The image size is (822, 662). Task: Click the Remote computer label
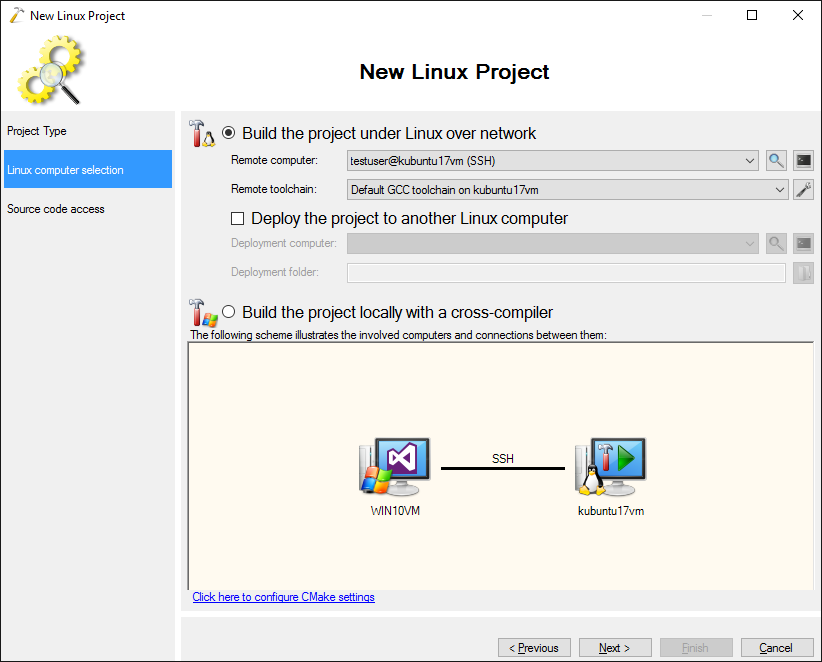pyautogui.click(x=274, y=160)
